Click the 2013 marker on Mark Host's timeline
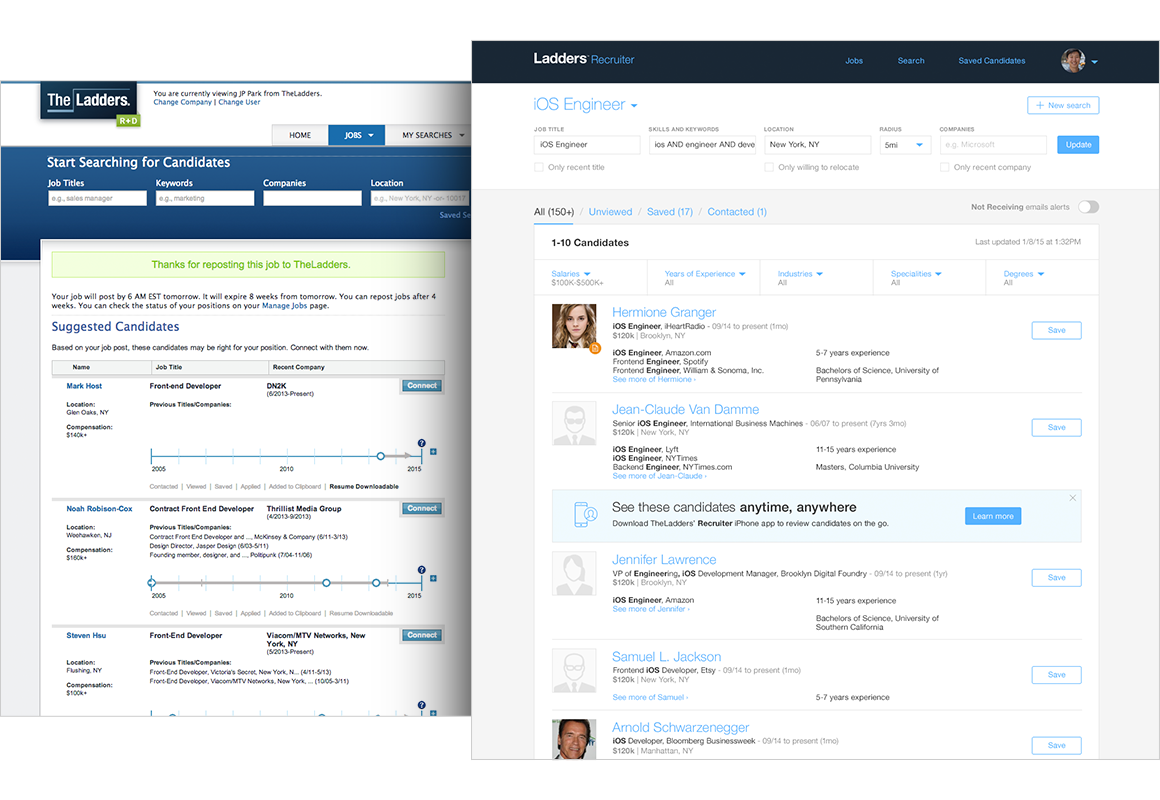This screenshot has width=1160, height=800. 380,456
